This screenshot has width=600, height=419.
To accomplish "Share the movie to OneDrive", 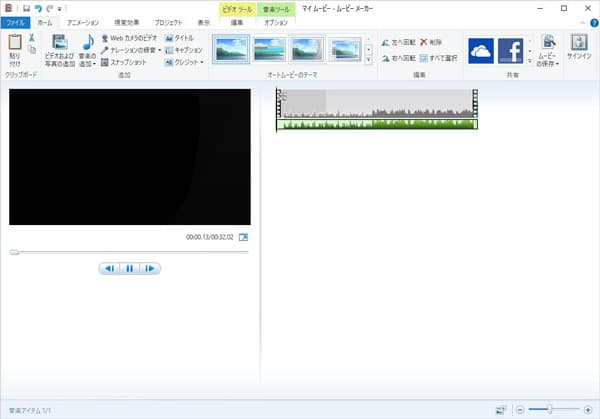I will [x=481, y=51].
